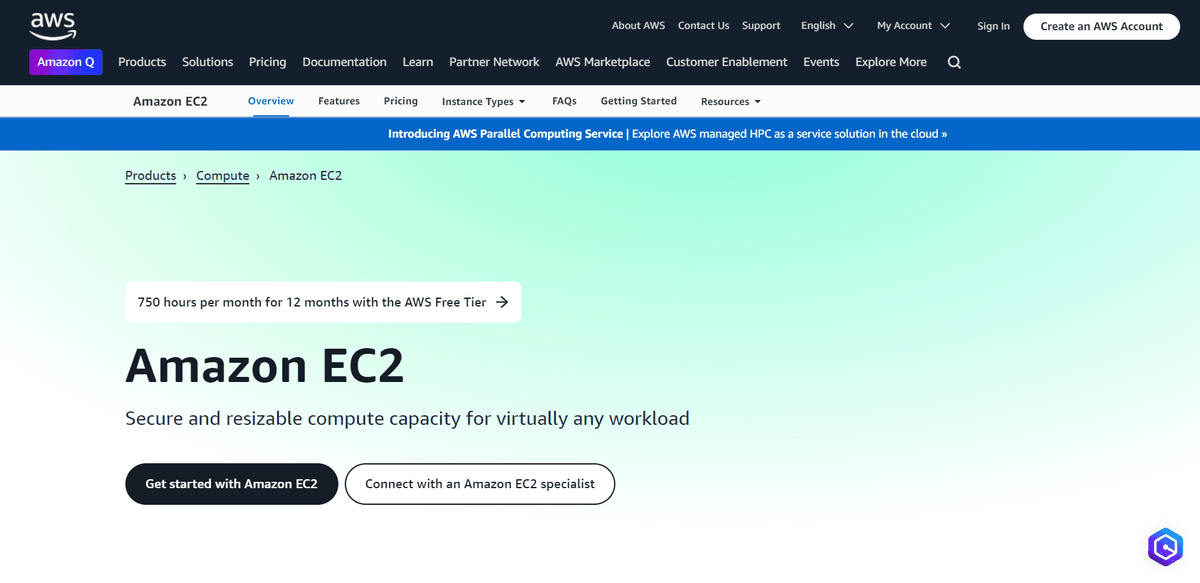
Task: Click Create an AWS Account
Action: (x=1101, y=26)
